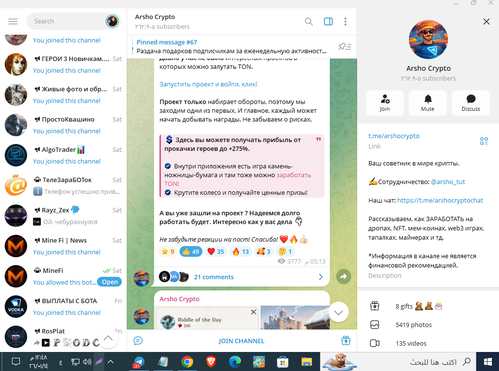
Task: Click the photos gallery icon
Action: (375, 325)
